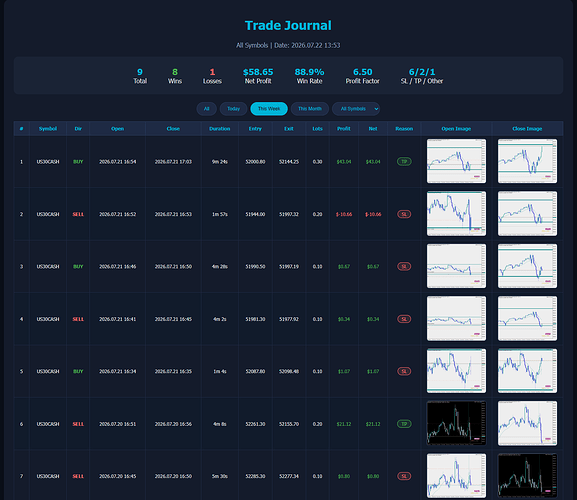This screenshot has height=500, width=577.
Task: Select the This Week filter
Action: (x=269, y=109)
